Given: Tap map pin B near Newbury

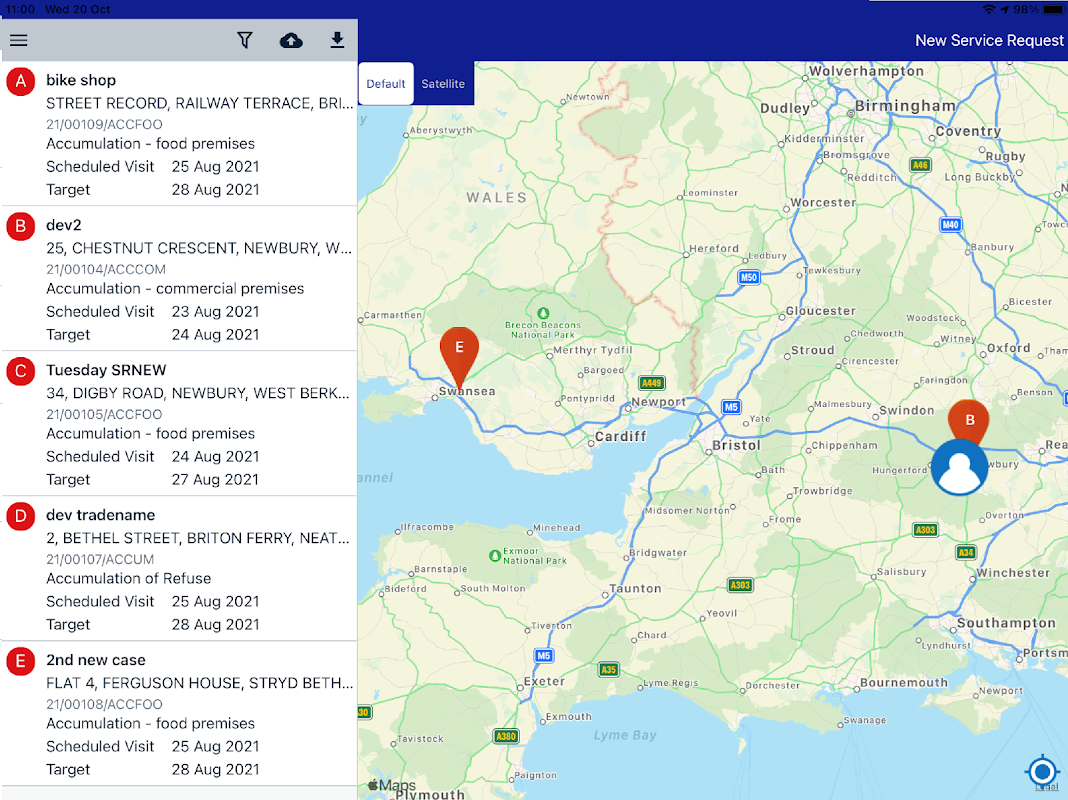Looking at the screenshot, I should click(x=969, y=419).
